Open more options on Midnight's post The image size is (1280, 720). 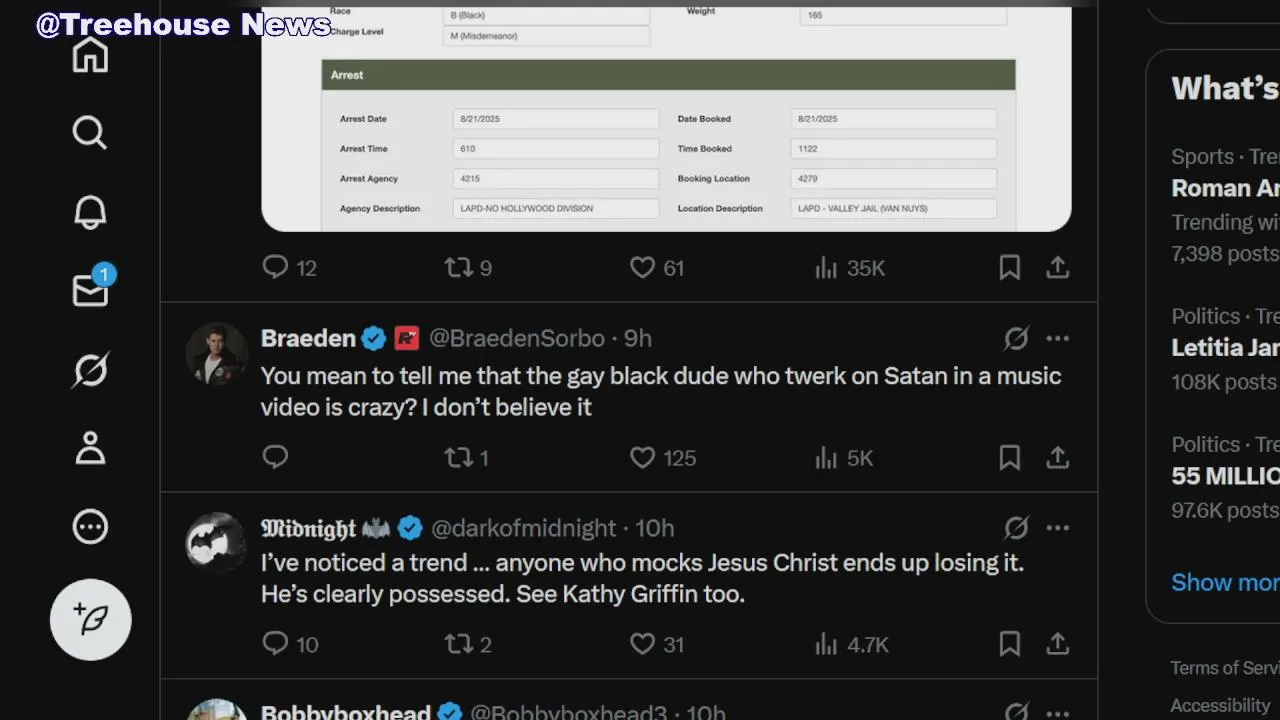click(x=1058, y=528)
